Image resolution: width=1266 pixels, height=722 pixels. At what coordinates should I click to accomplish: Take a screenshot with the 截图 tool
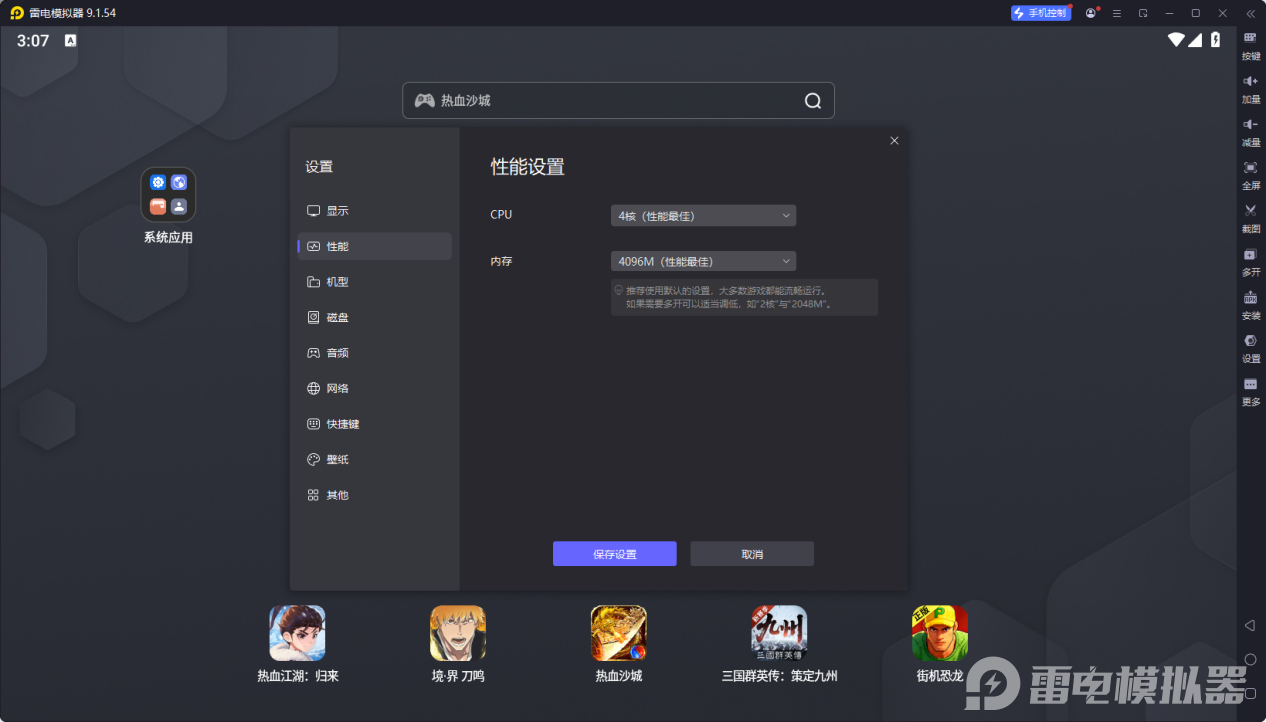[1249, 218]
